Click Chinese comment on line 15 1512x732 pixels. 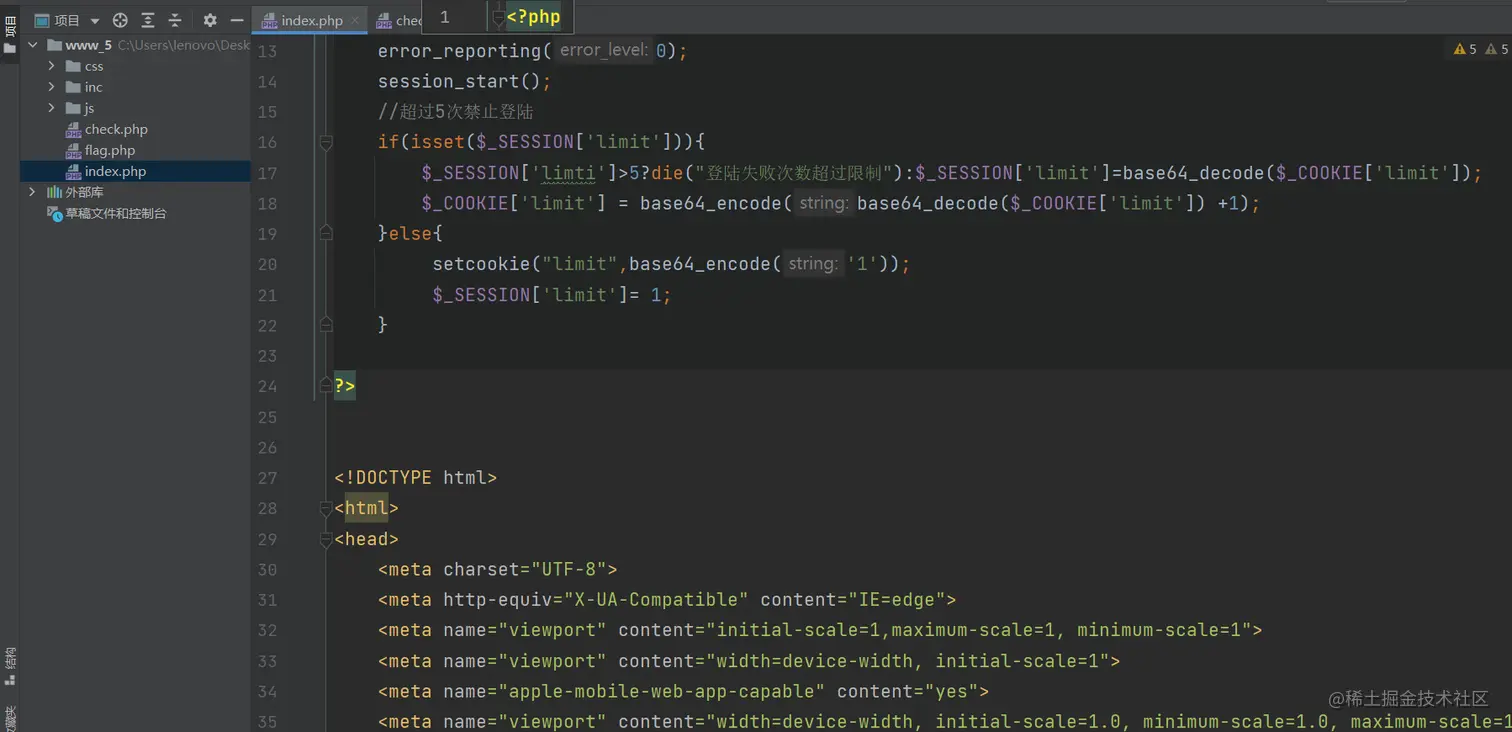pos(455,112)
